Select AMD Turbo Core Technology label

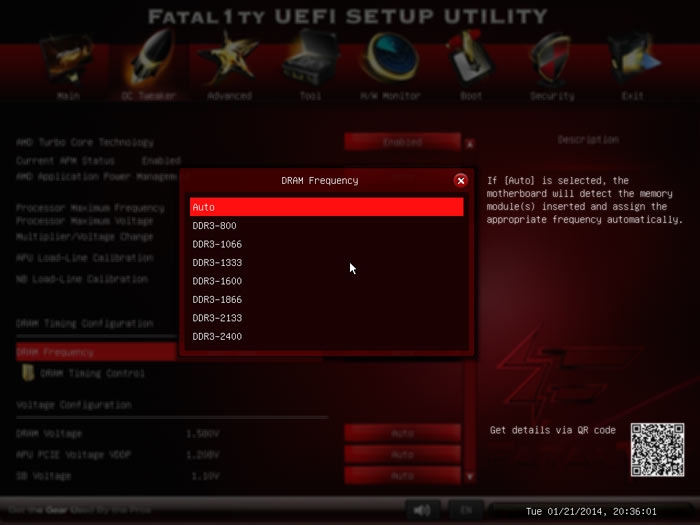[x=85, y=142]
